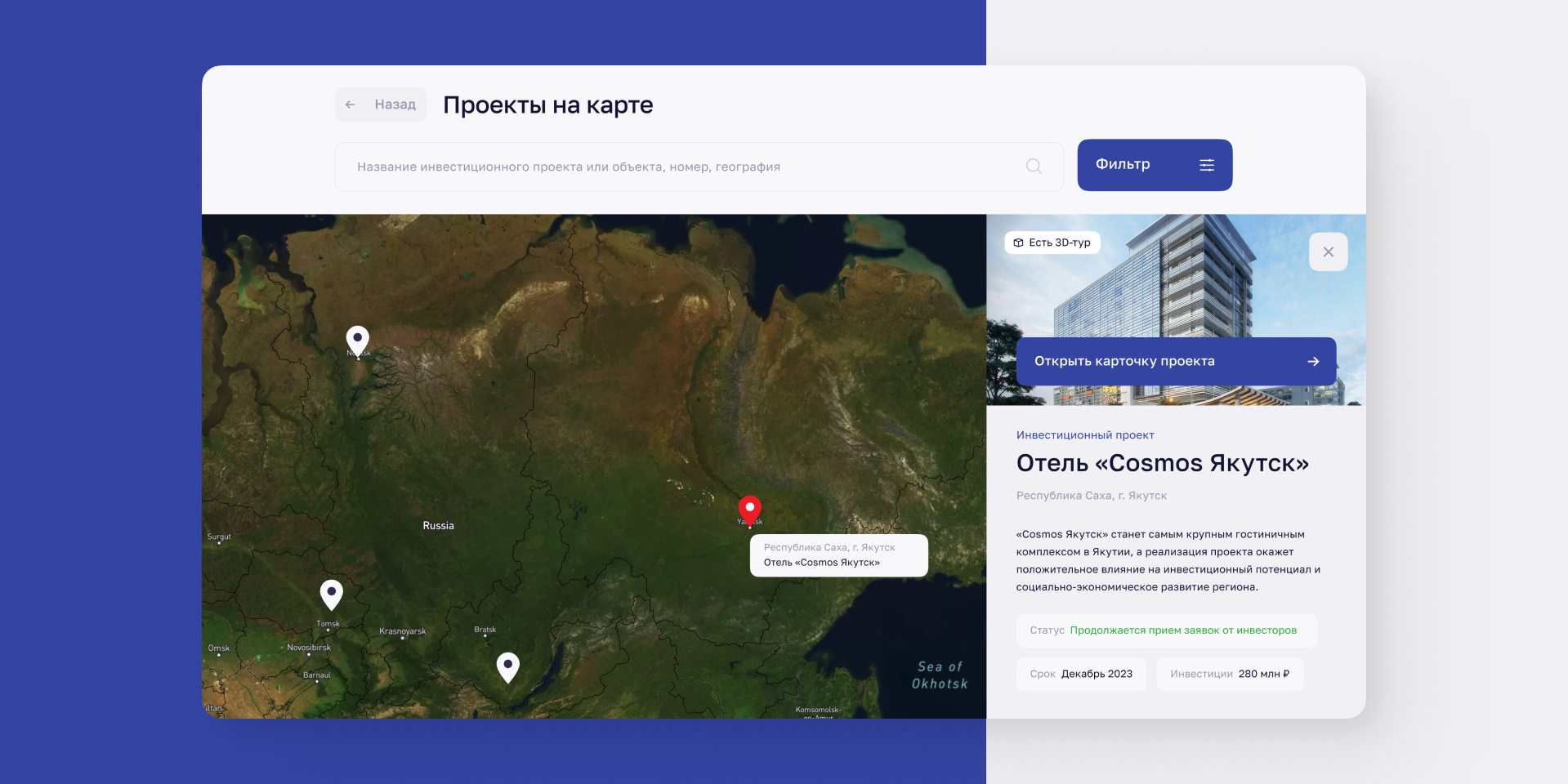This screenshot has width=1568, height=784.
Task: Click the project description paragraph
Action: click(1168, 561)
